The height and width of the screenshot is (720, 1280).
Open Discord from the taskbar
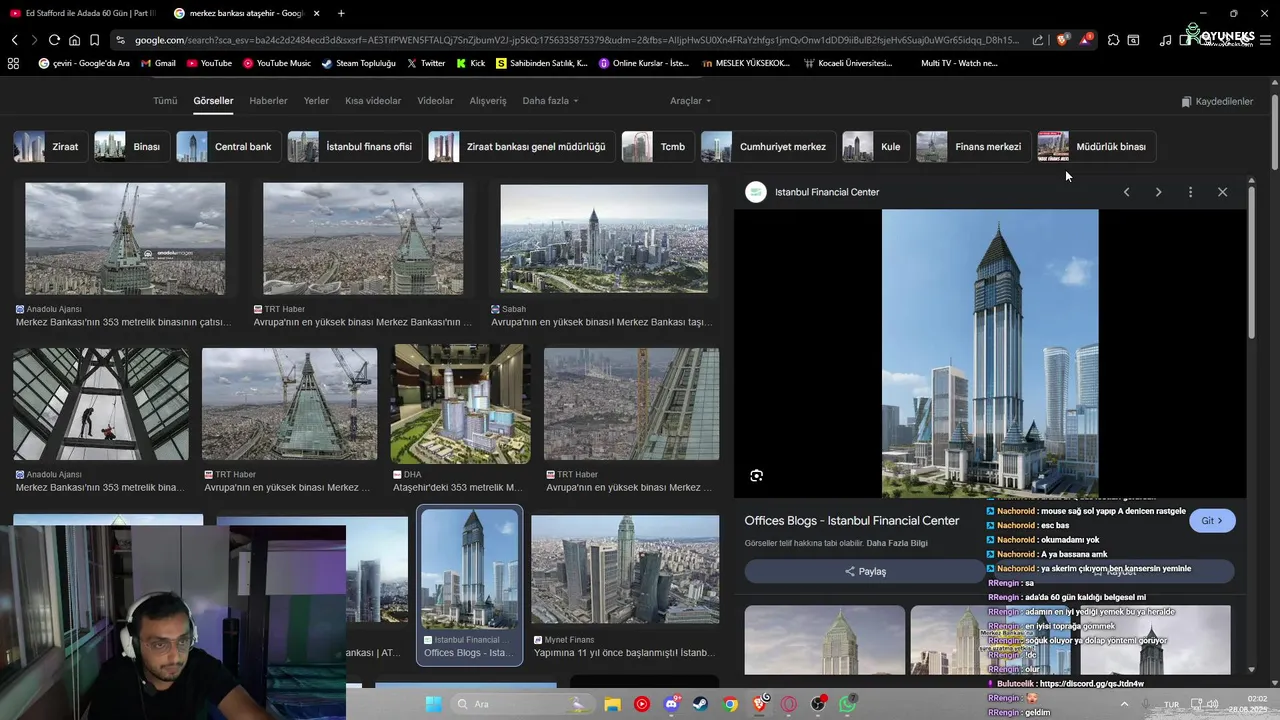[x=672, y=704]
